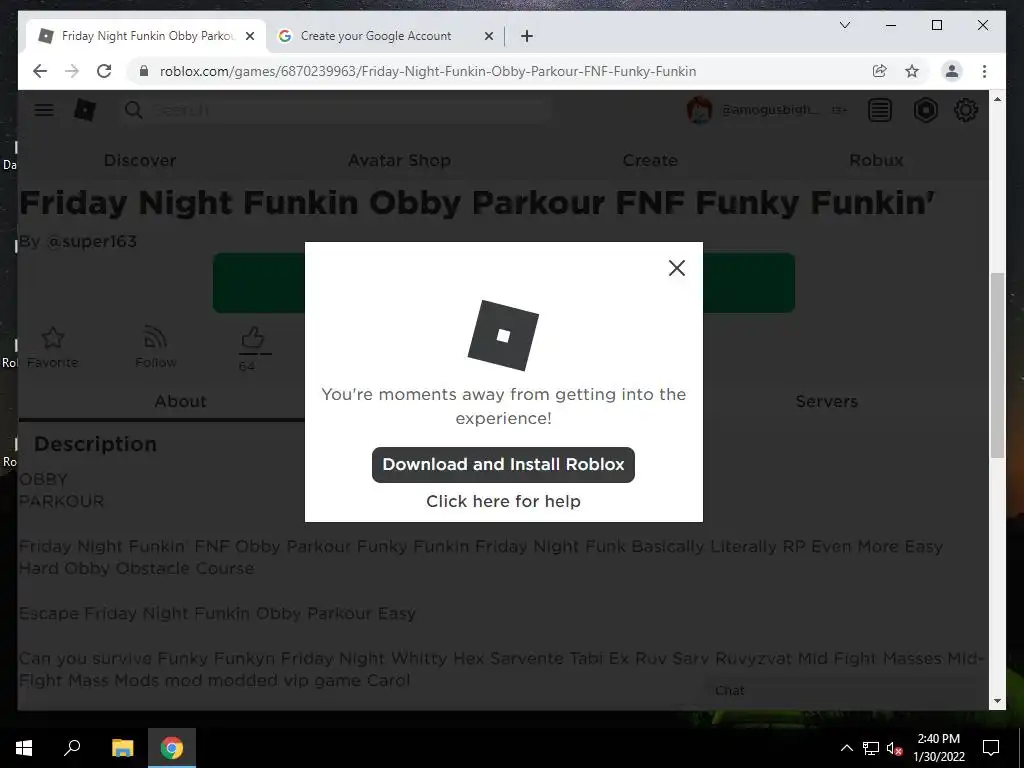Open network status tray icon
The image size is (1024, 768).
click(871, 748)
